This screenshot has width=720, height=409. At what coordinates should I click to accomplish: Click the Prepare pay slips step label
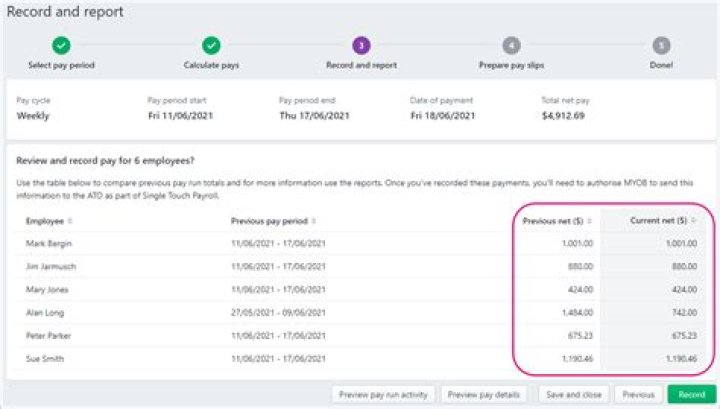coord(511,65)
